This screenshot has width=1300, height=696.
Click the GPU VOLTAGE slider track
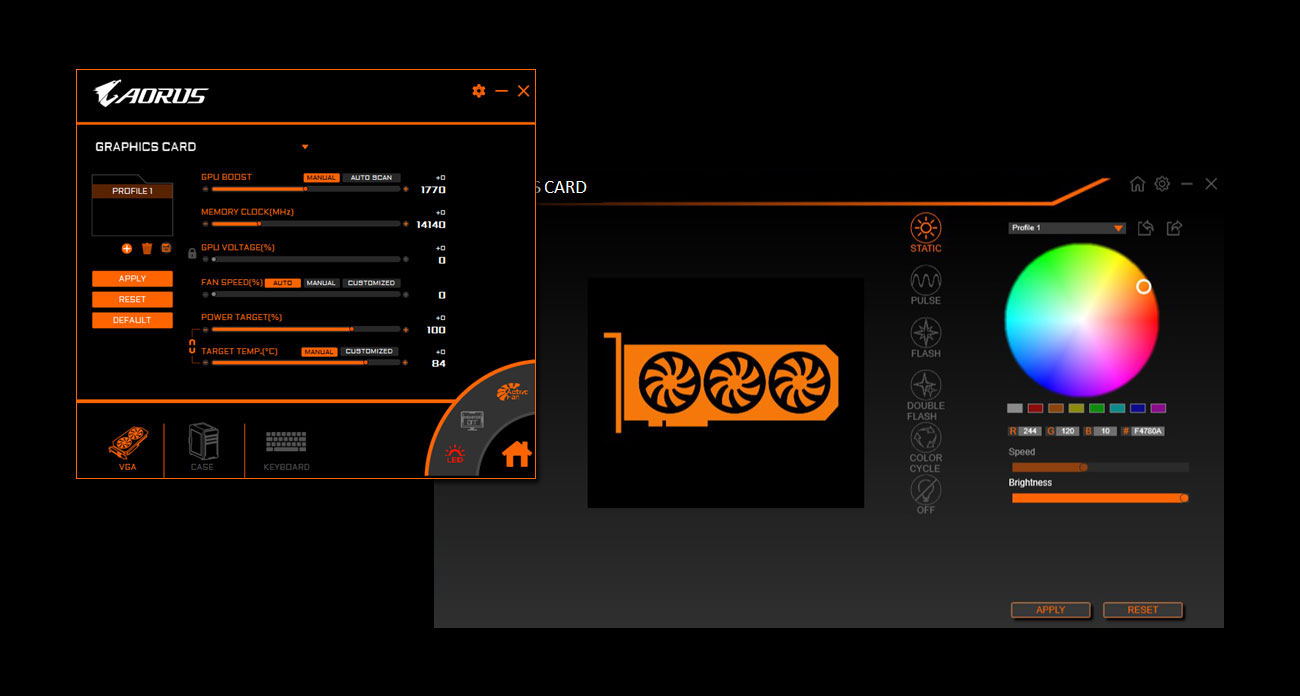(x=305, y=259)
